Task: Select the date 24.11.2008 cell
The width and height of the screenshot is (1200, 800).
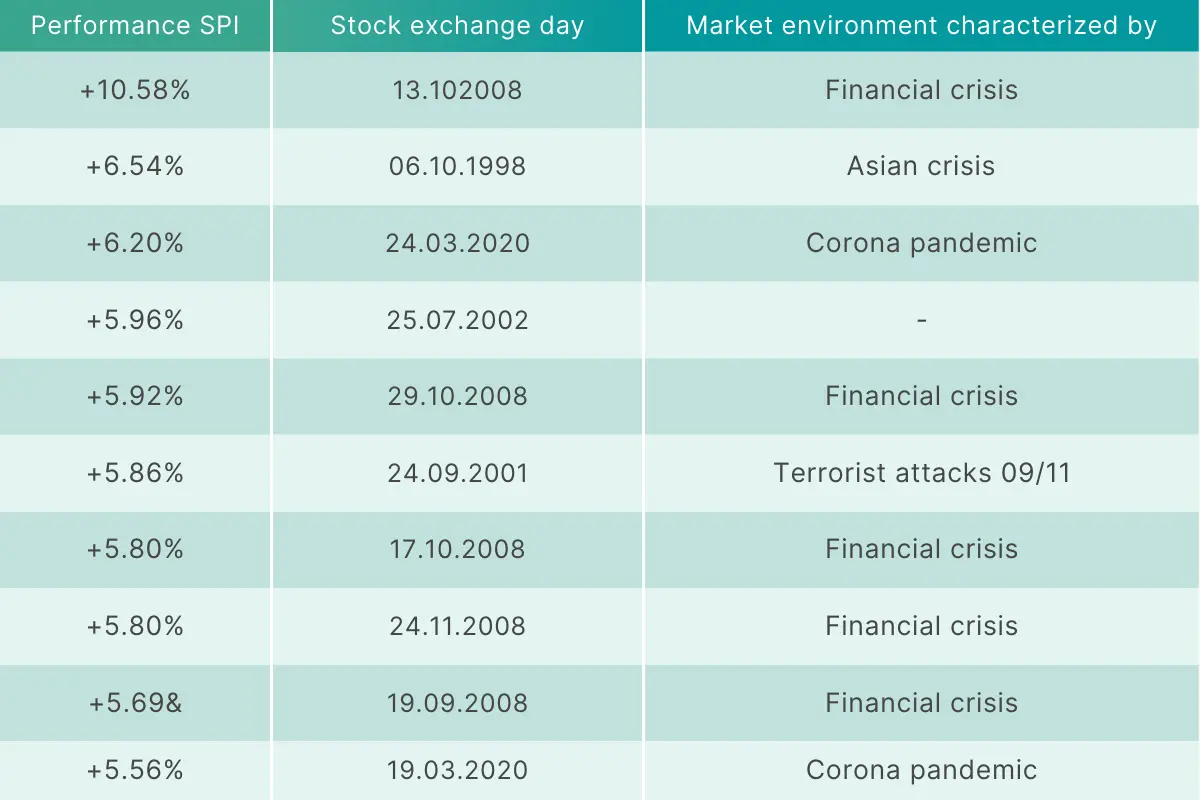Action: (x=457, y=626)
